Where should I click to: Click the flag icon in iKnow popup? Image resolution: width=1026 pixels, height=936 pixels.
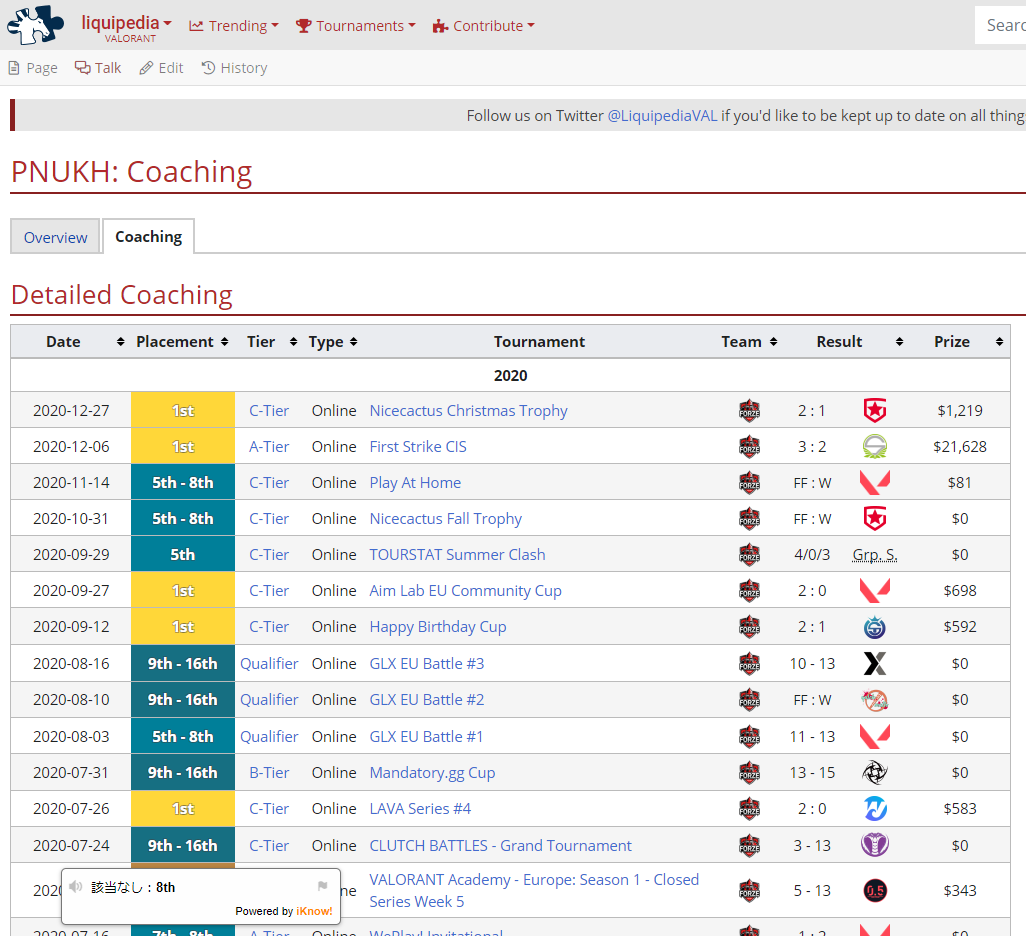tap(322, 886)
